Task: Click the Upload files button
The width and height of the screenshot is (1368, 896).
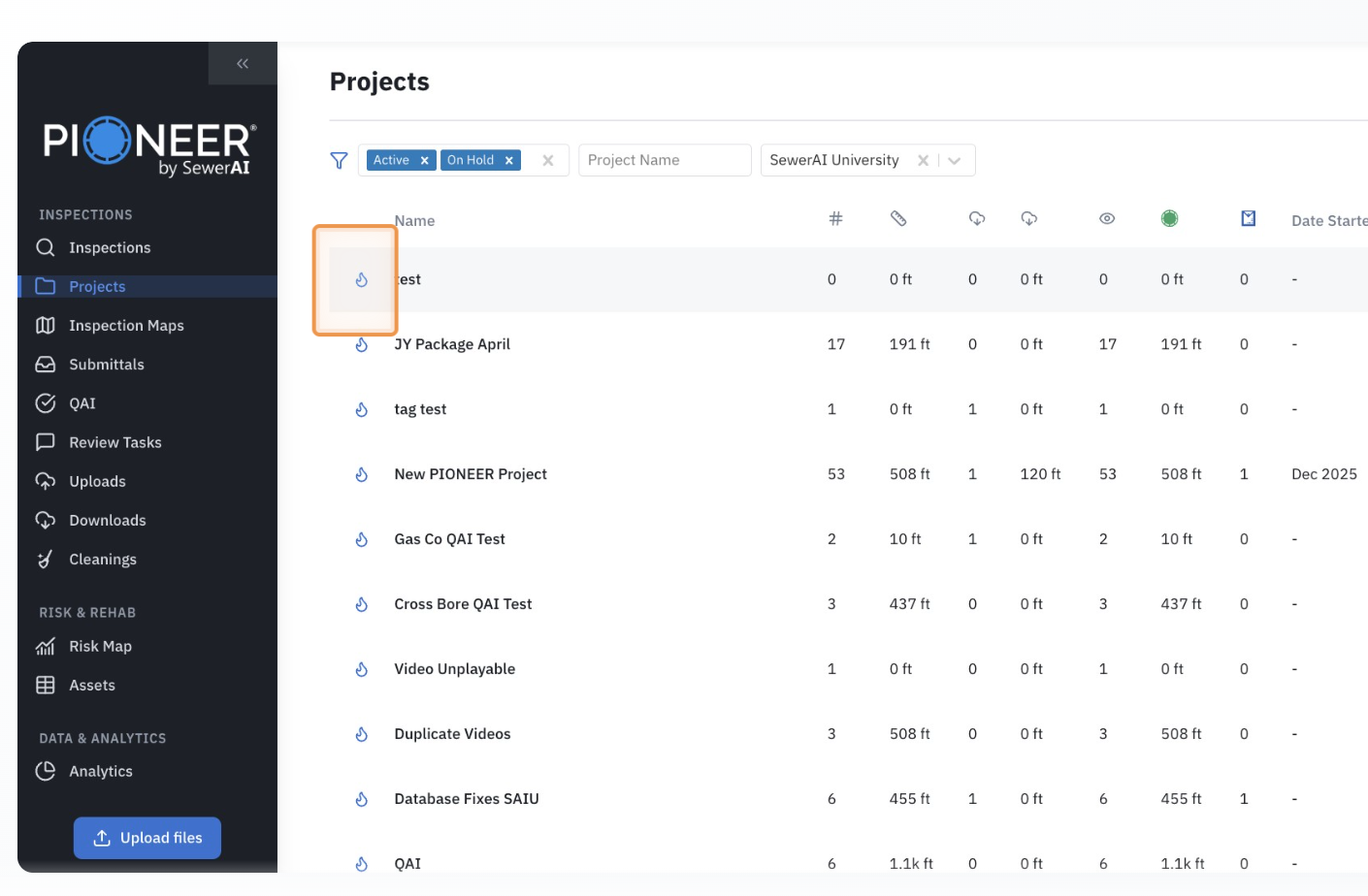Action: tap(147, 838)
